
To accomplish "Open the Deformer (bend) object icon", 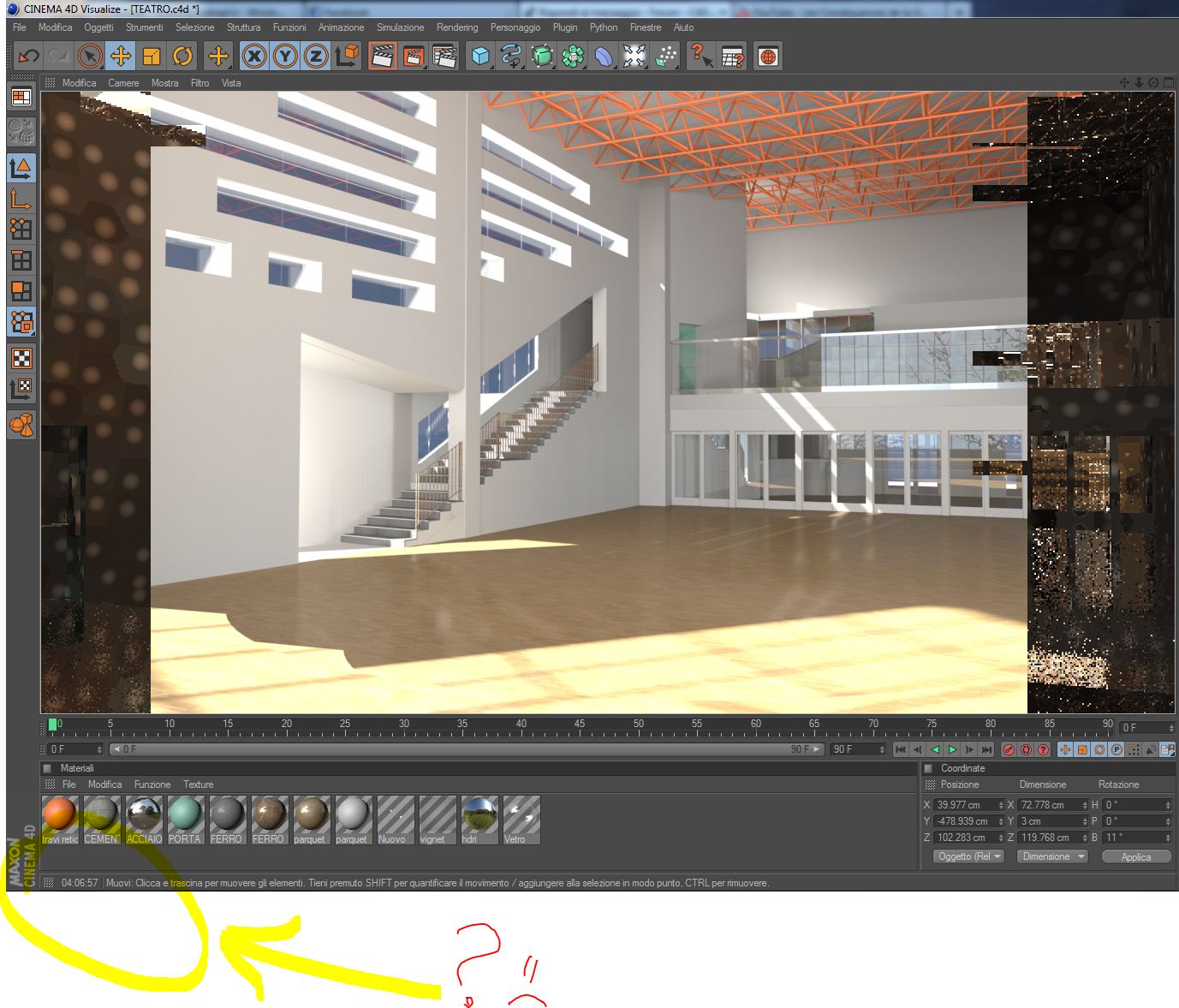I will tap(604, 57).
